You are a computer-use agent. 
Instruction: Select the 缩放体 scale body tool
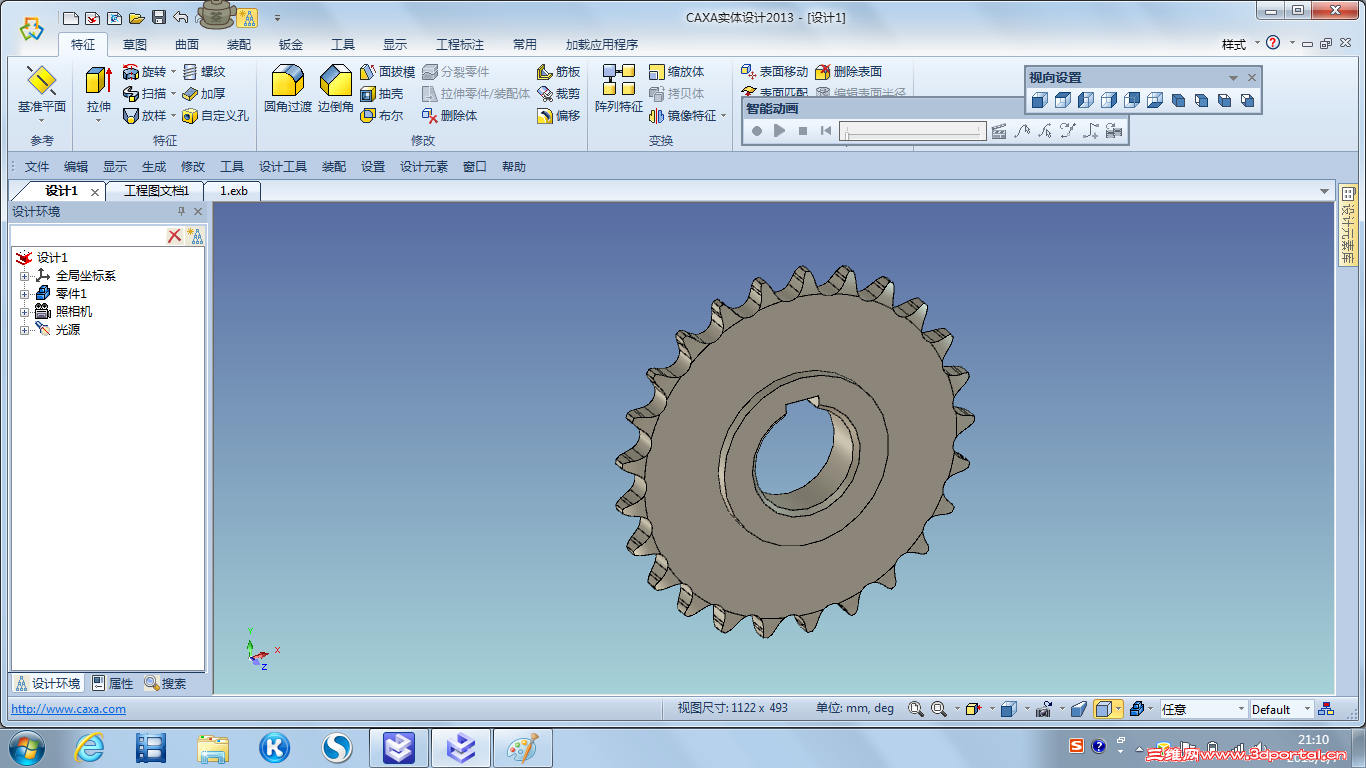(676, 72)
